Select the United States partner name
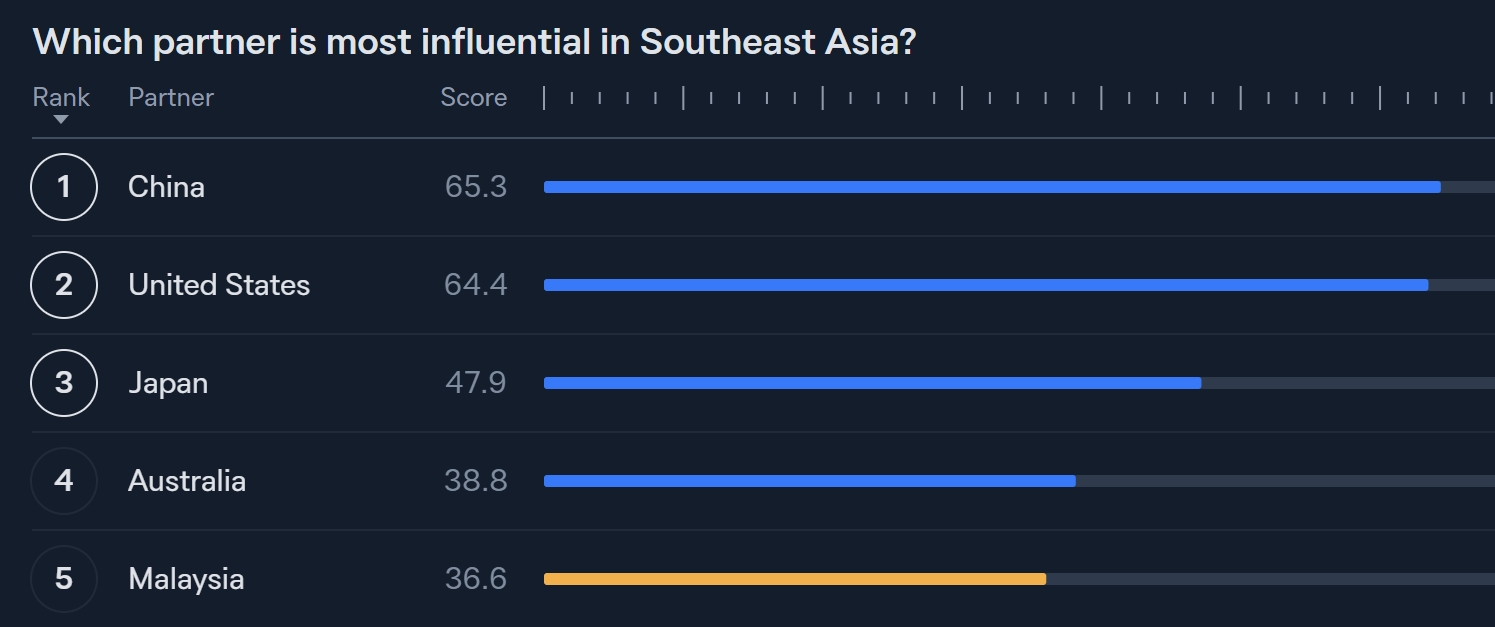 point(219,285)
